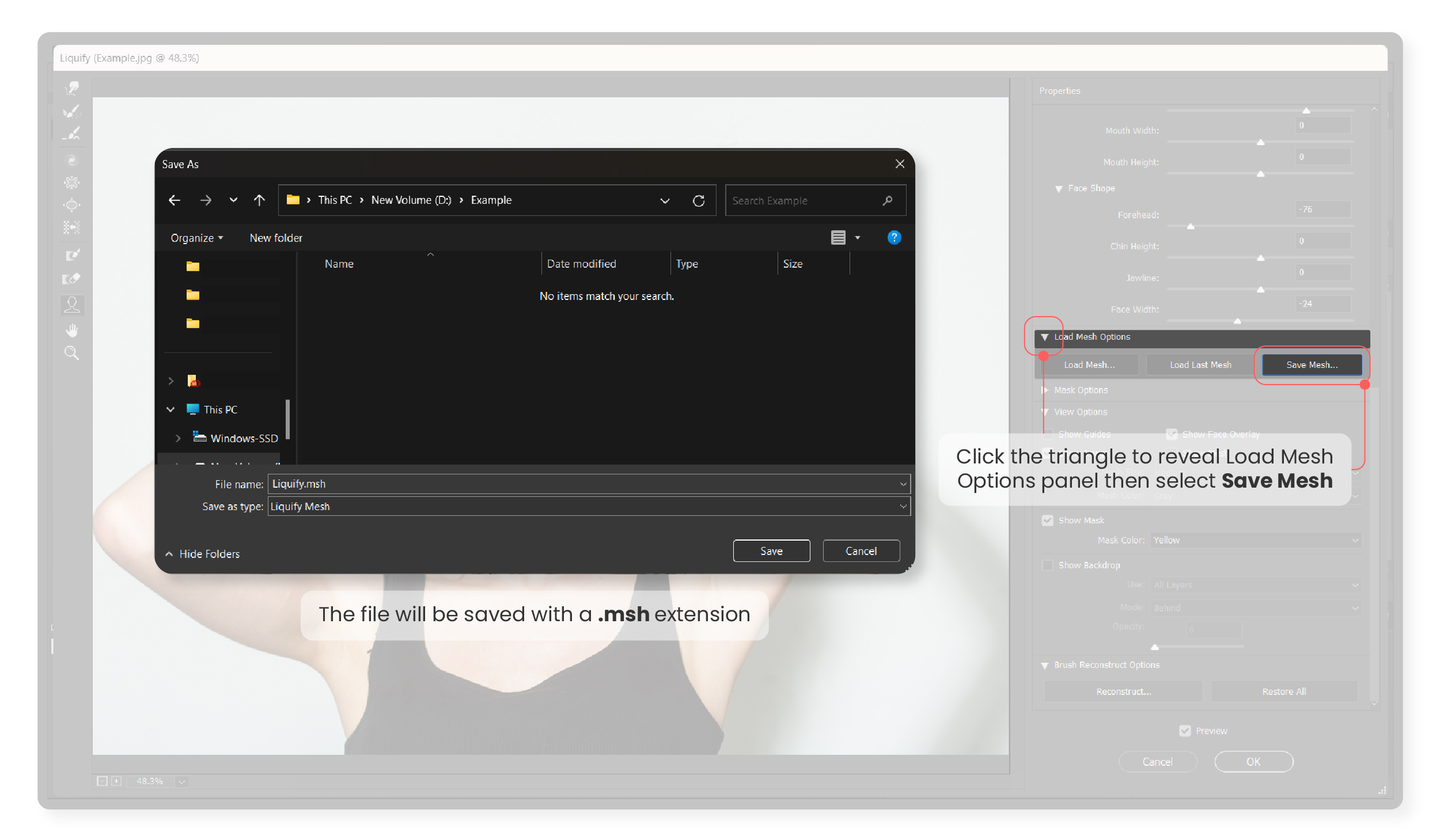Refresh the Example folder listing
Viewport: 1440px width, 840px height.
(699, 200)
